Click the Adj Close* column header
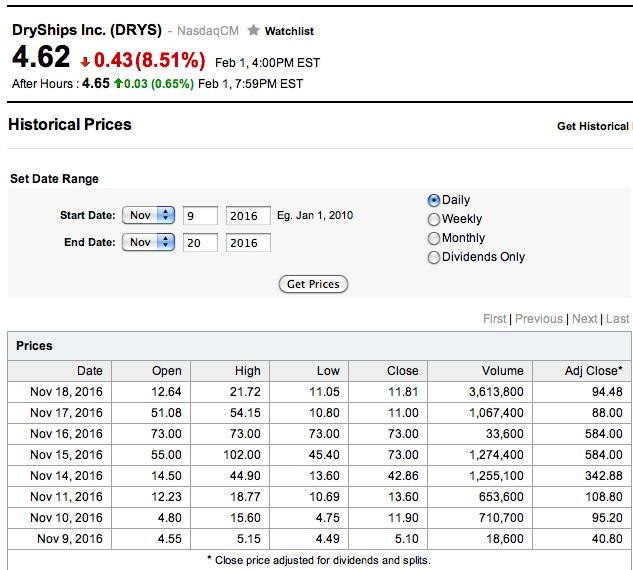The height and width of the screenshot is (570, 633). click(x=582, y=371)
